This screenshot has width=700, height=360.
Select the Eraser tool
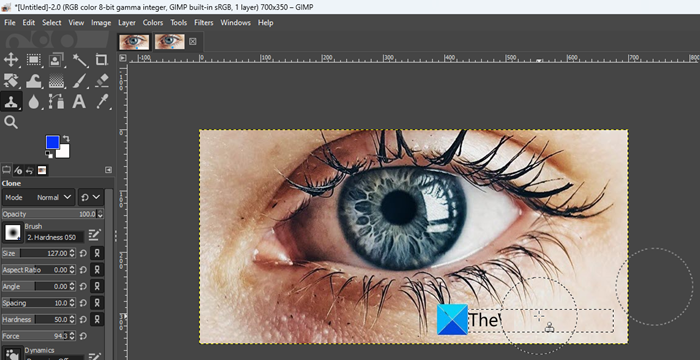[x=102, y=81]
